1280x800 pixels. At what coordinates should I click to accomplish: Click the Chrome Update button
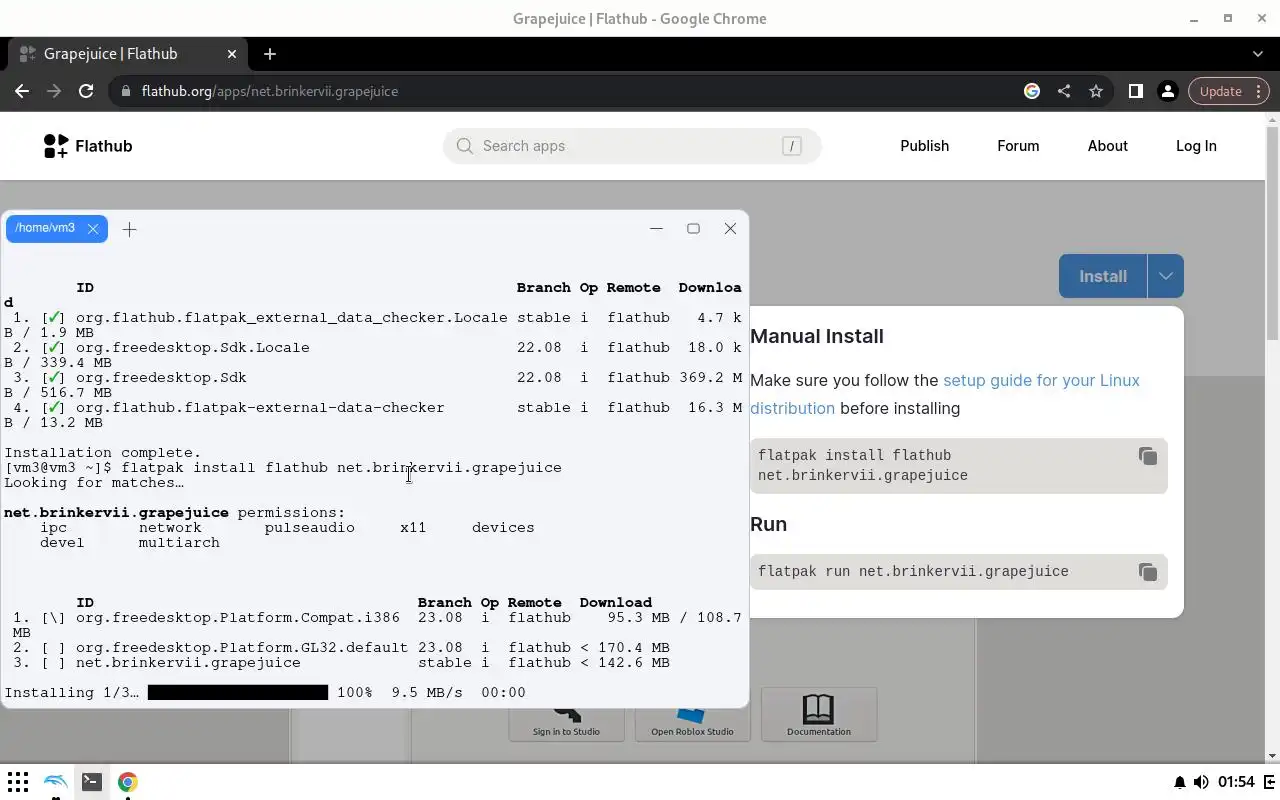click(x=1220, y=91)
